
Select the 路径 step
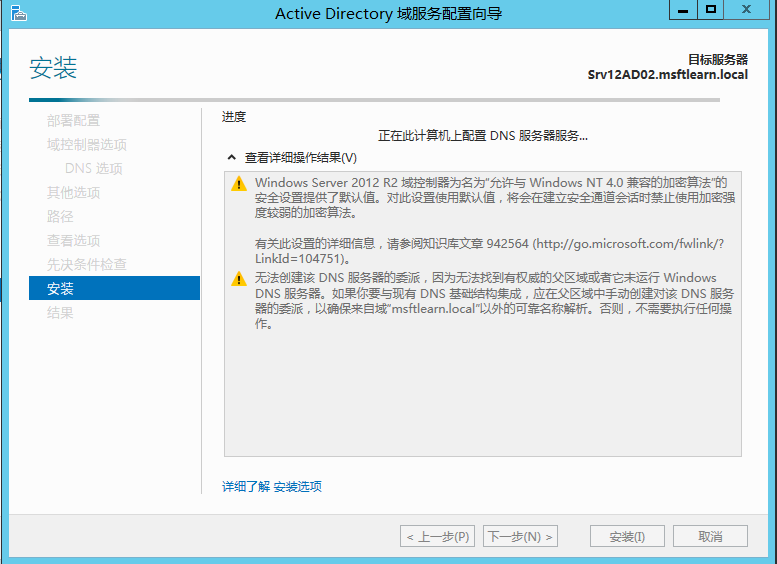60,216
